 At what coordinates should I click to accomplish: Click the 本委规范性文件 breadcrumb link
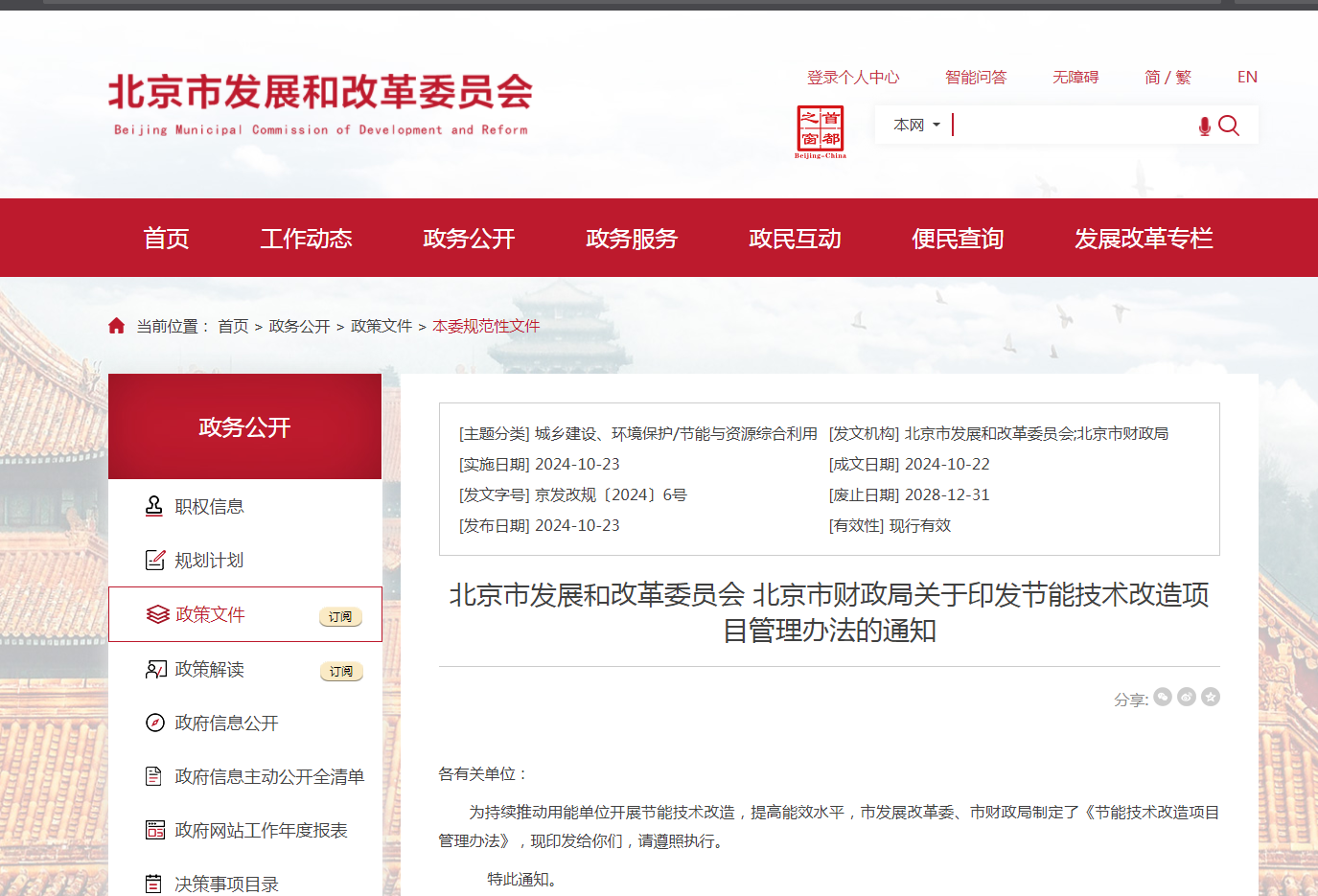pyautogui.click(x=486, y=326)
